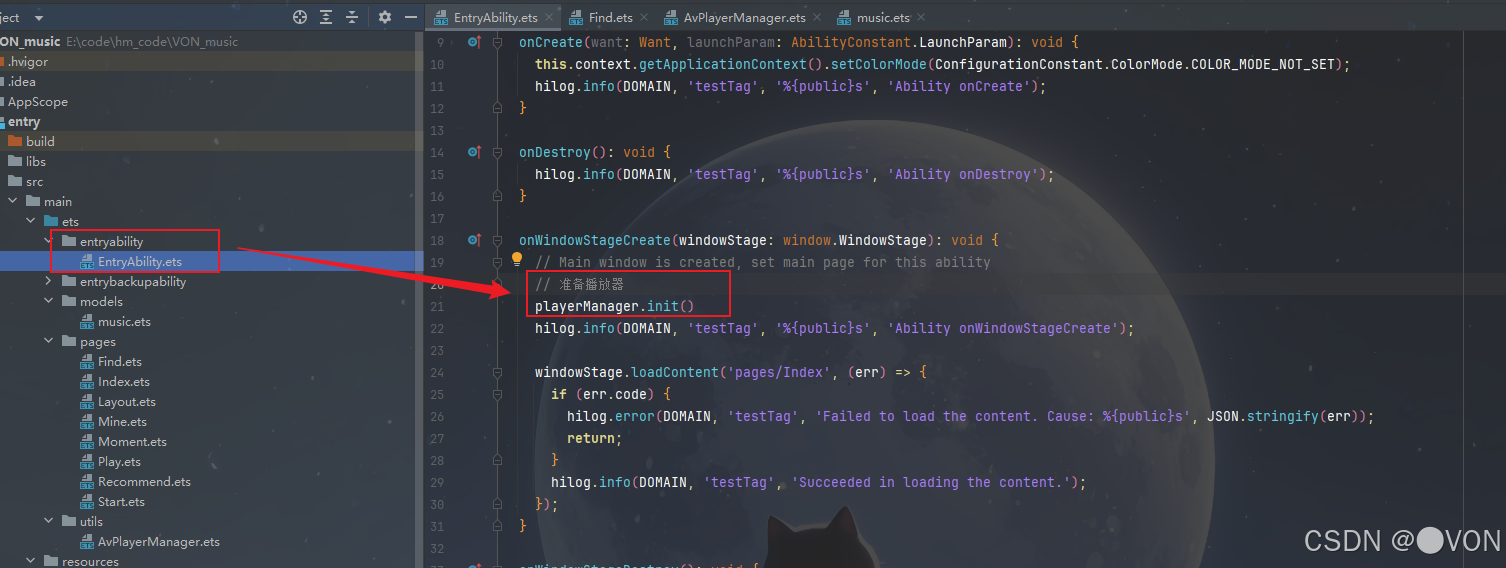The height and width of the screenshot is (568, 1506).
Task: Click the override gutter icon beside onCreate
Action: [474, 42]
